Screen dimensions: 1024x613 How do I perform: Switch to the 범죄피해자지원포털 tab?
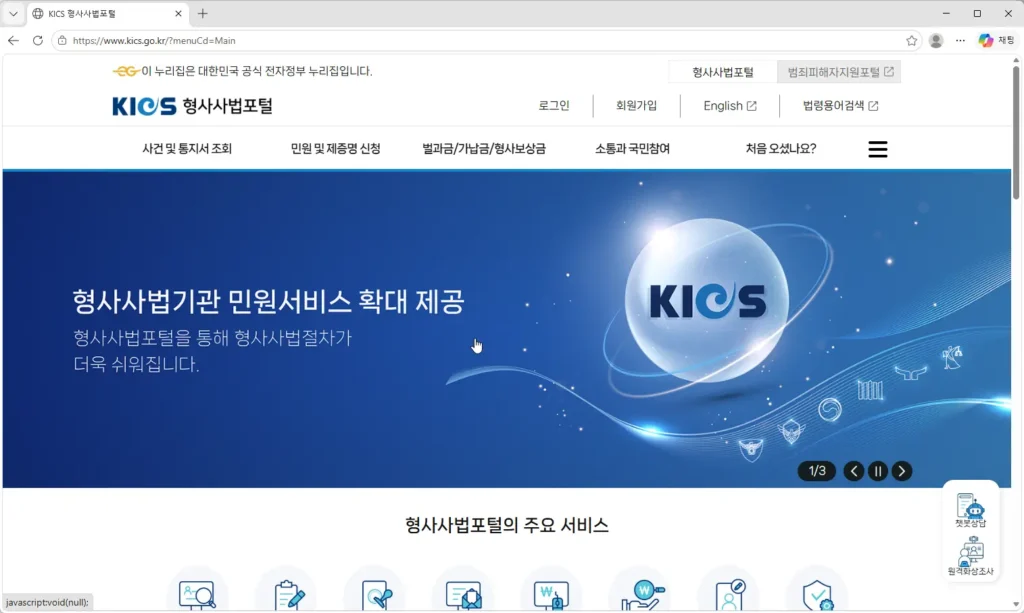[x=839, y=72]
